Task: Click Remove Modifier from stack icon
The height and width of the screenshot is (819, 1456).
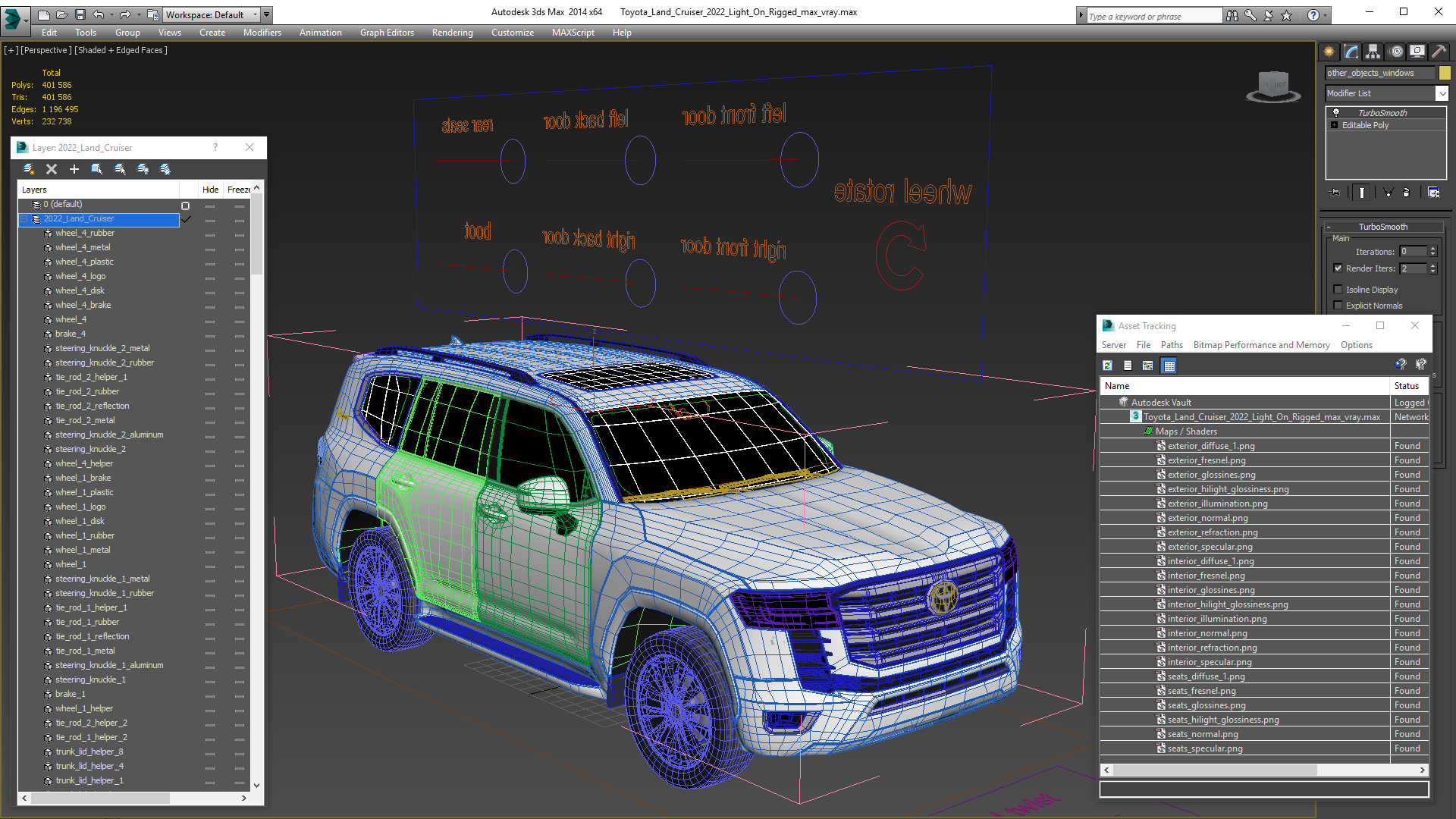Action: 1407,193
